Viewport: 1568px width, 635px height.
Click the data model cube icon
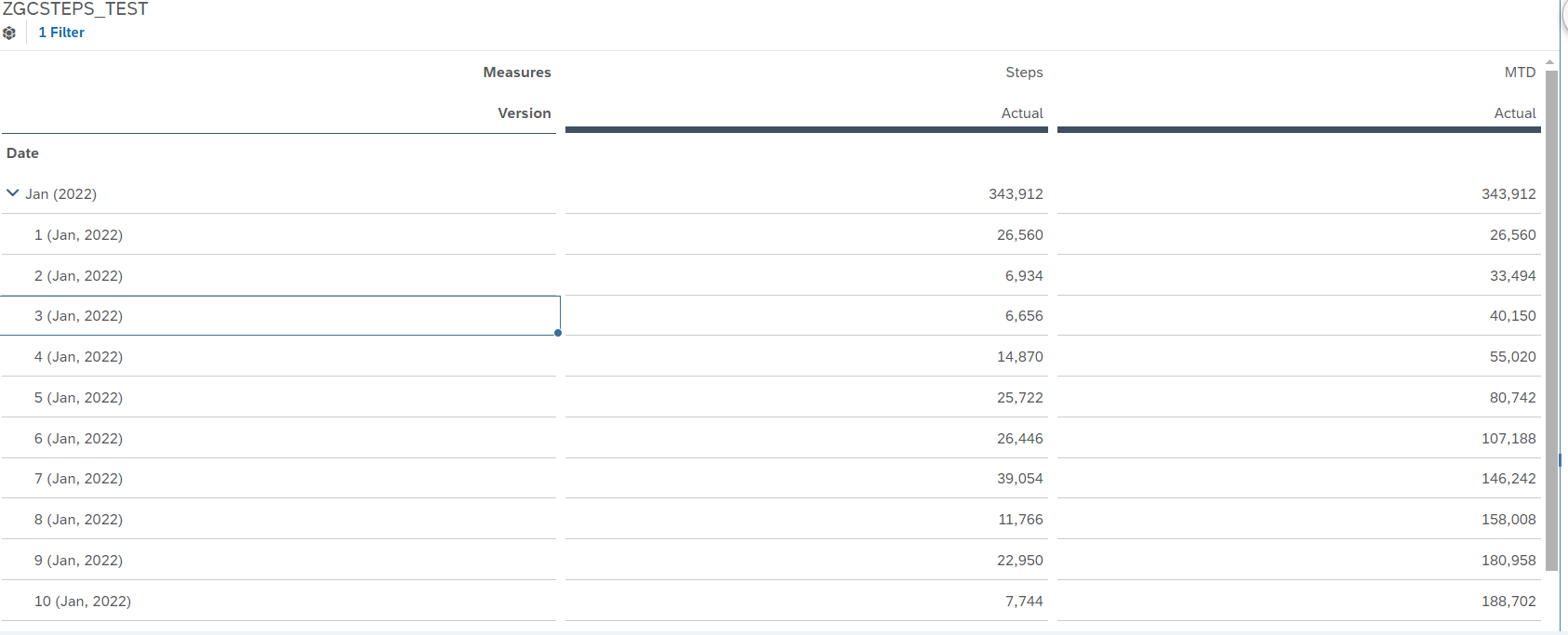pos(9,33)
